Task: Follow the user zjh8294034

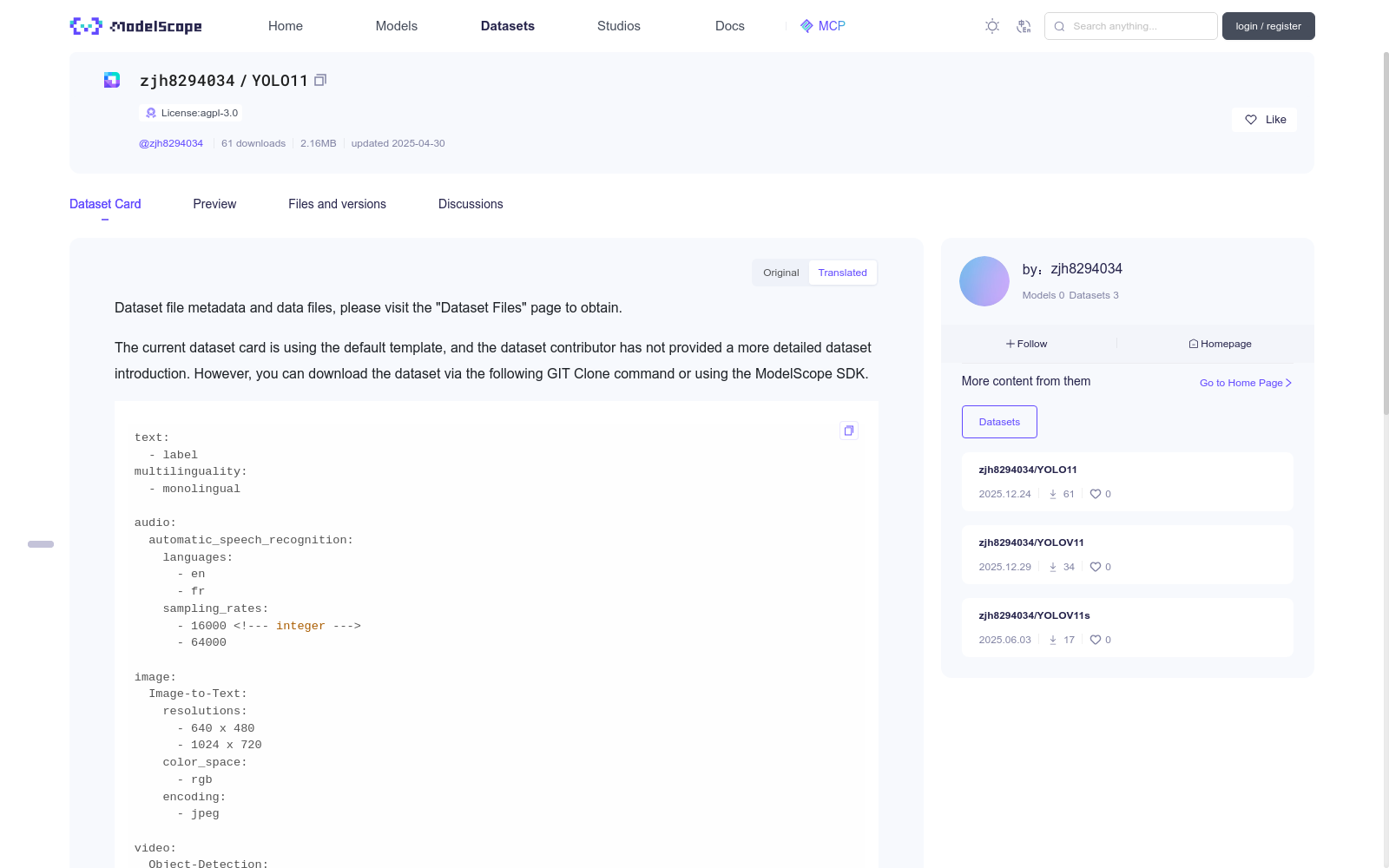Action: pos(1027,344)
